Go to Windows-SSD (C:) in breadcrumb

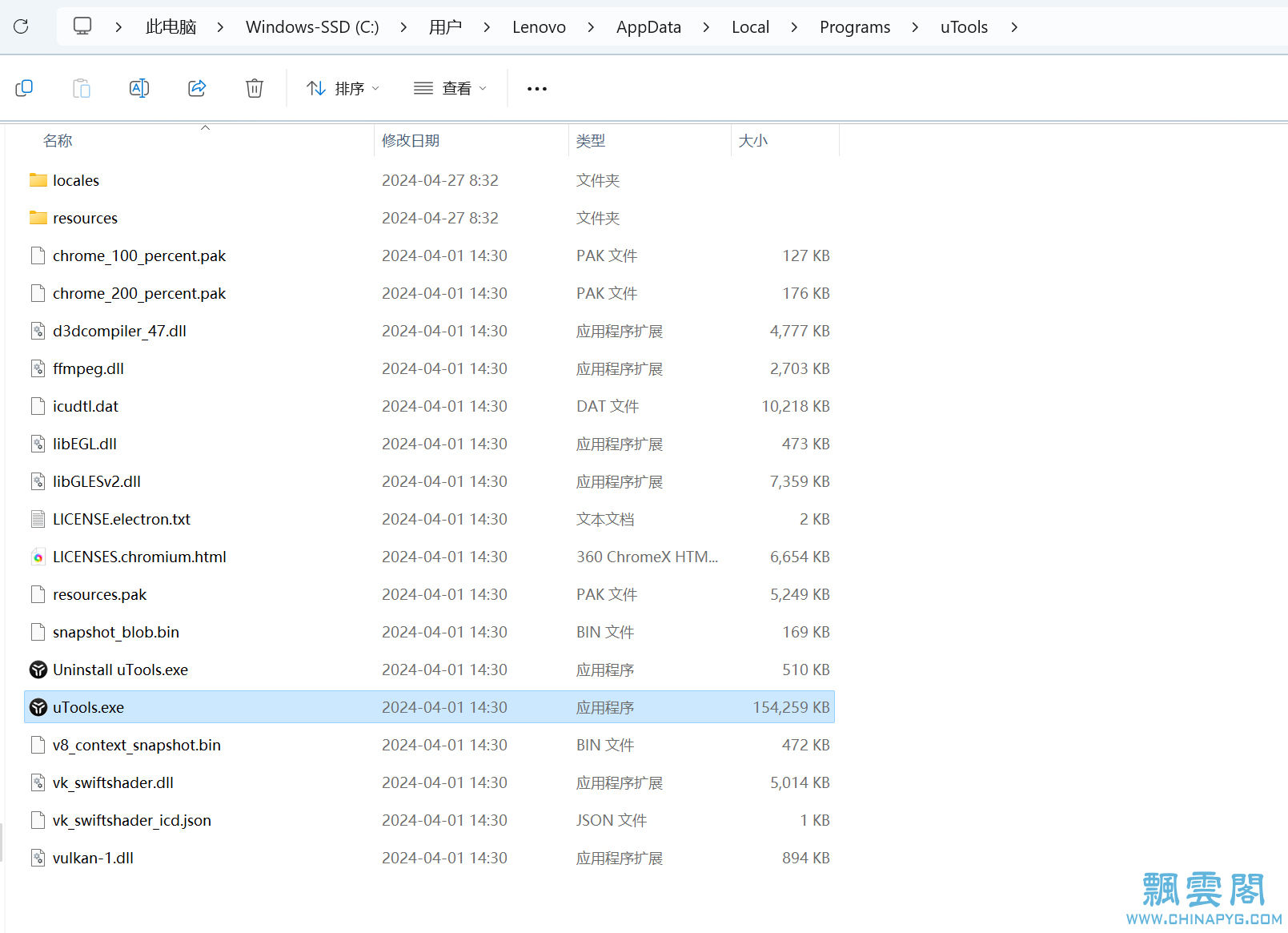coord(312,27)
